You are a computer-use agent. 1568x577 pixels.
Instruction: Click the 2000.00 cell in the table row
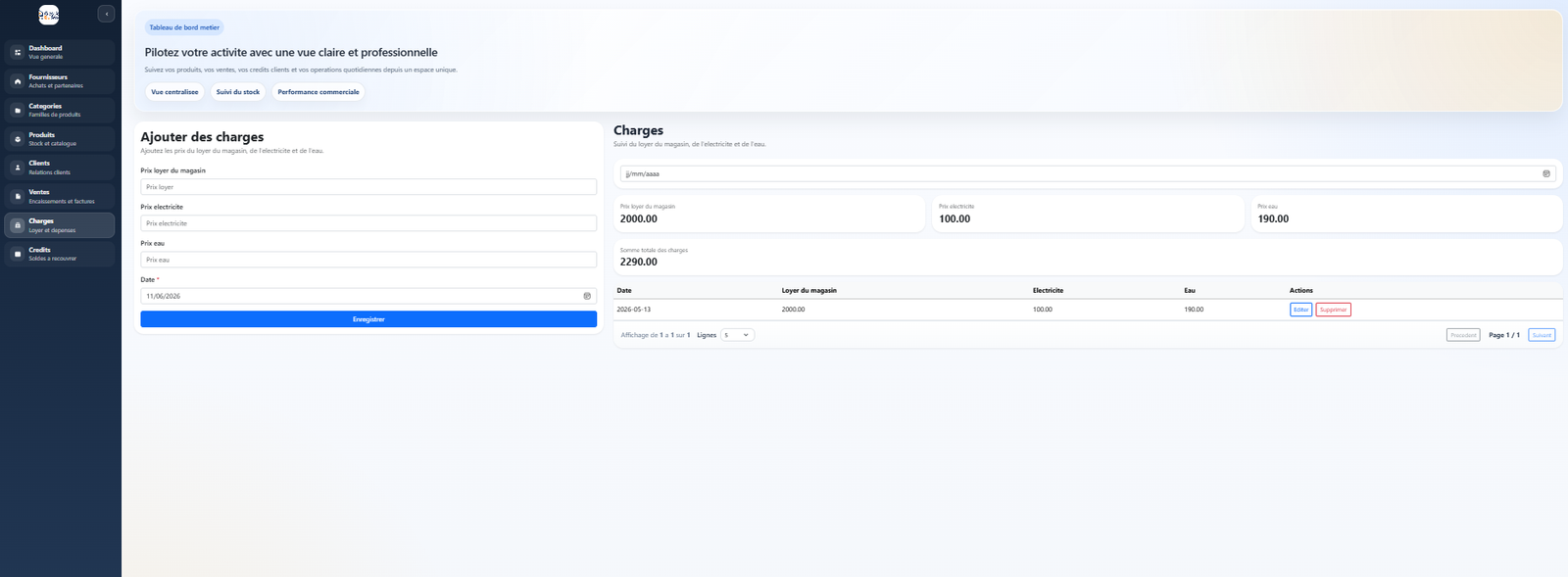pyautogui.click(x=793, y=310)
